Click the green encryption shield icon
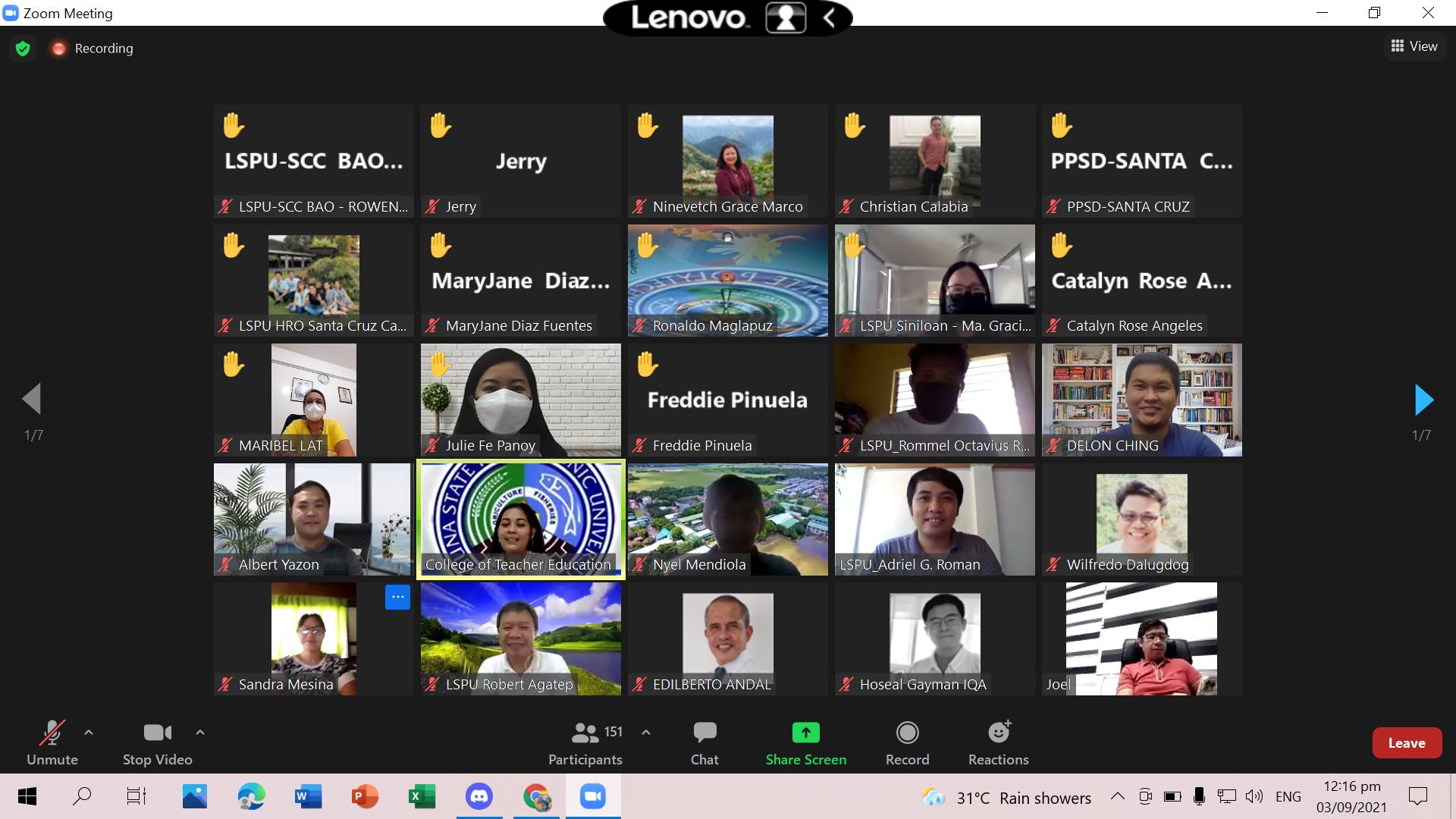1456x819 pixels. click(23, 49)
